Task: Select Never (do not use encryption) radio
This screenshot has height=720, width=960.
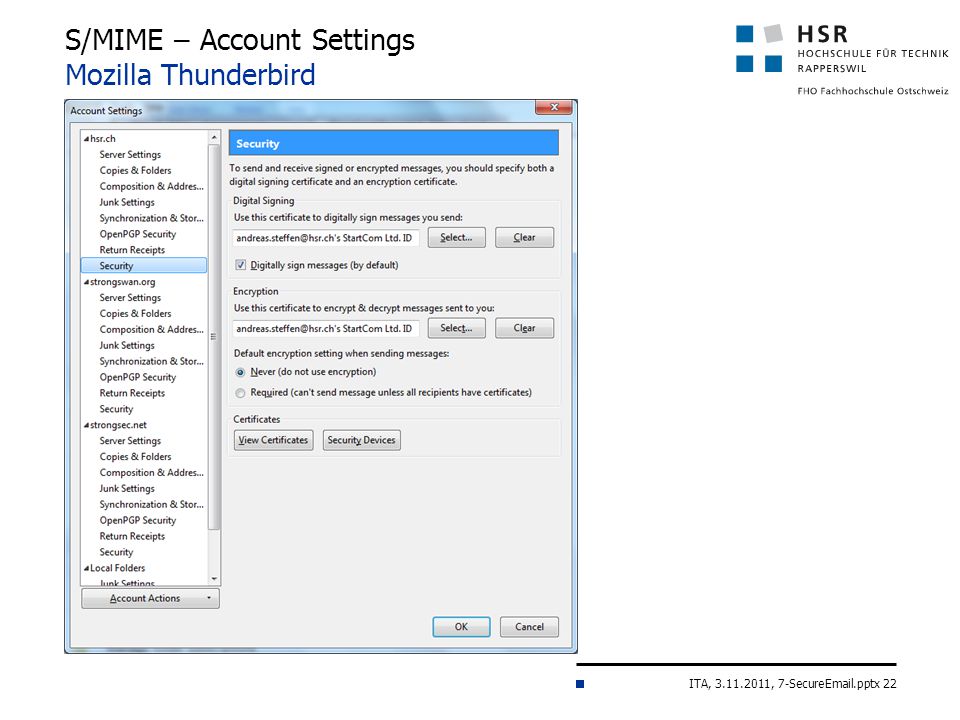Action: pos(241,372)
